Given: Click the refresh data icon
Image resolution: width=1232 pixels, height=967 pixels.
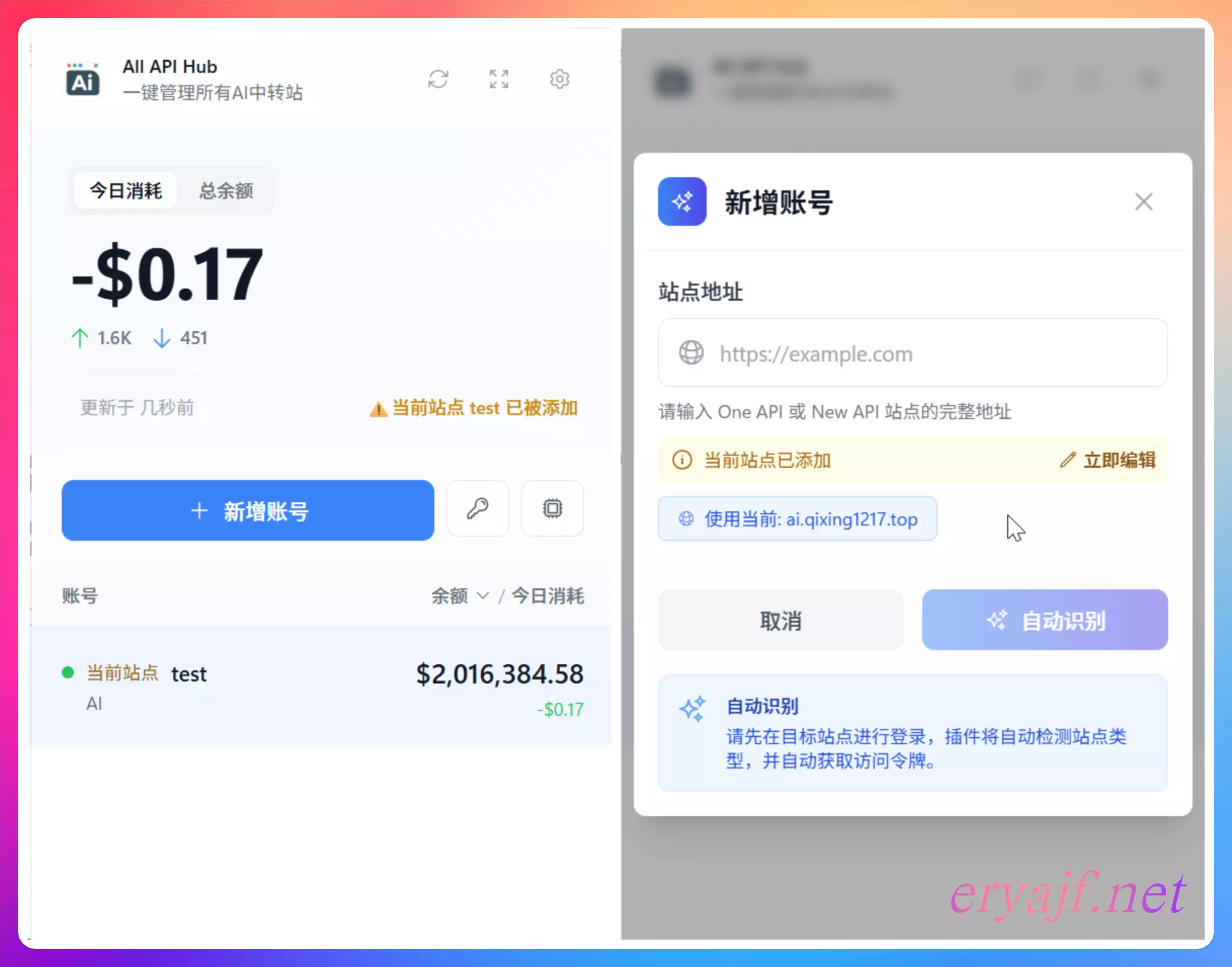Looking at the screenshot, I should 438,79.
